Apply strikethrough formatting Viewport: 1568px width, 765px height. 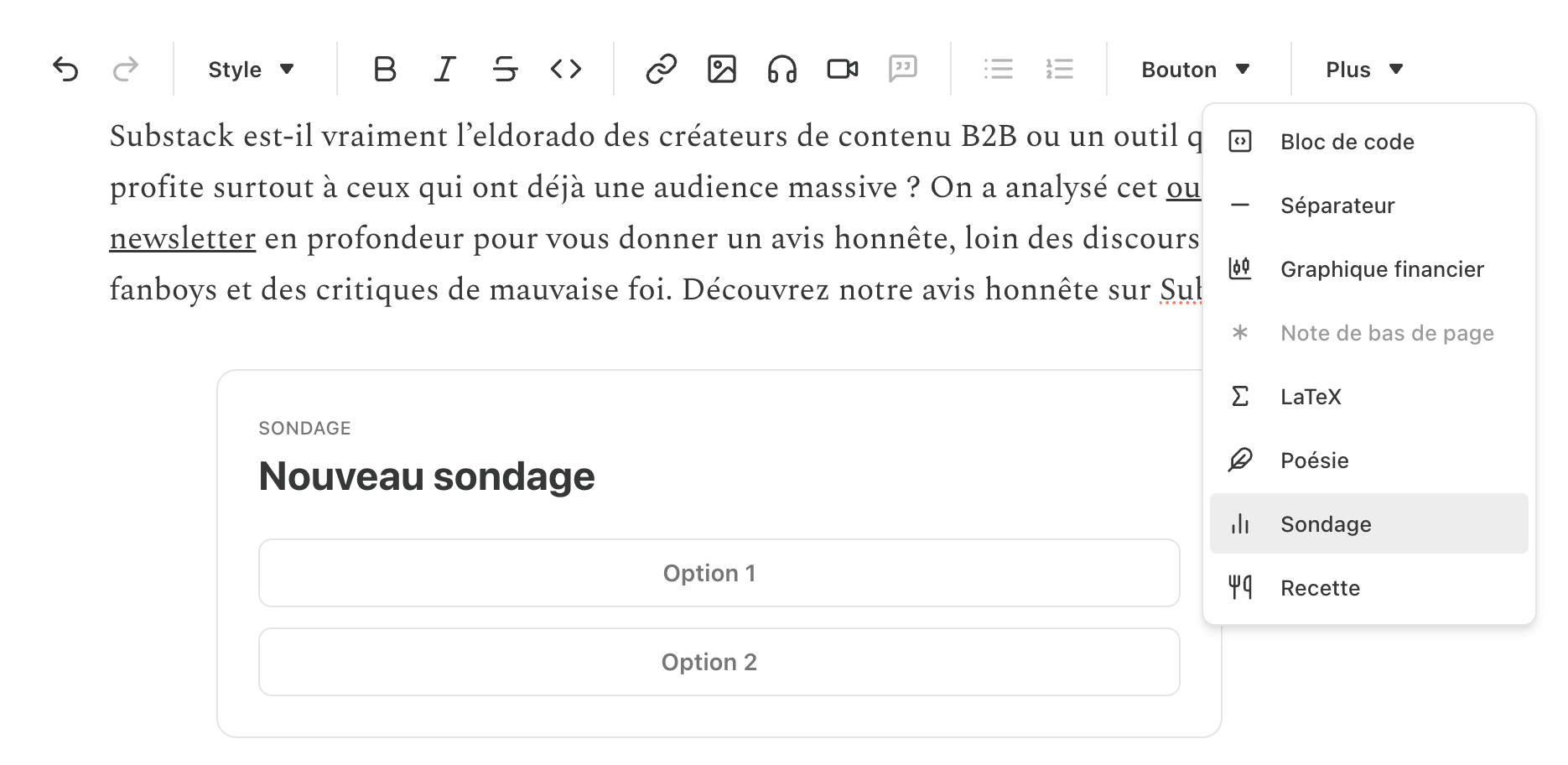(505, 69)
